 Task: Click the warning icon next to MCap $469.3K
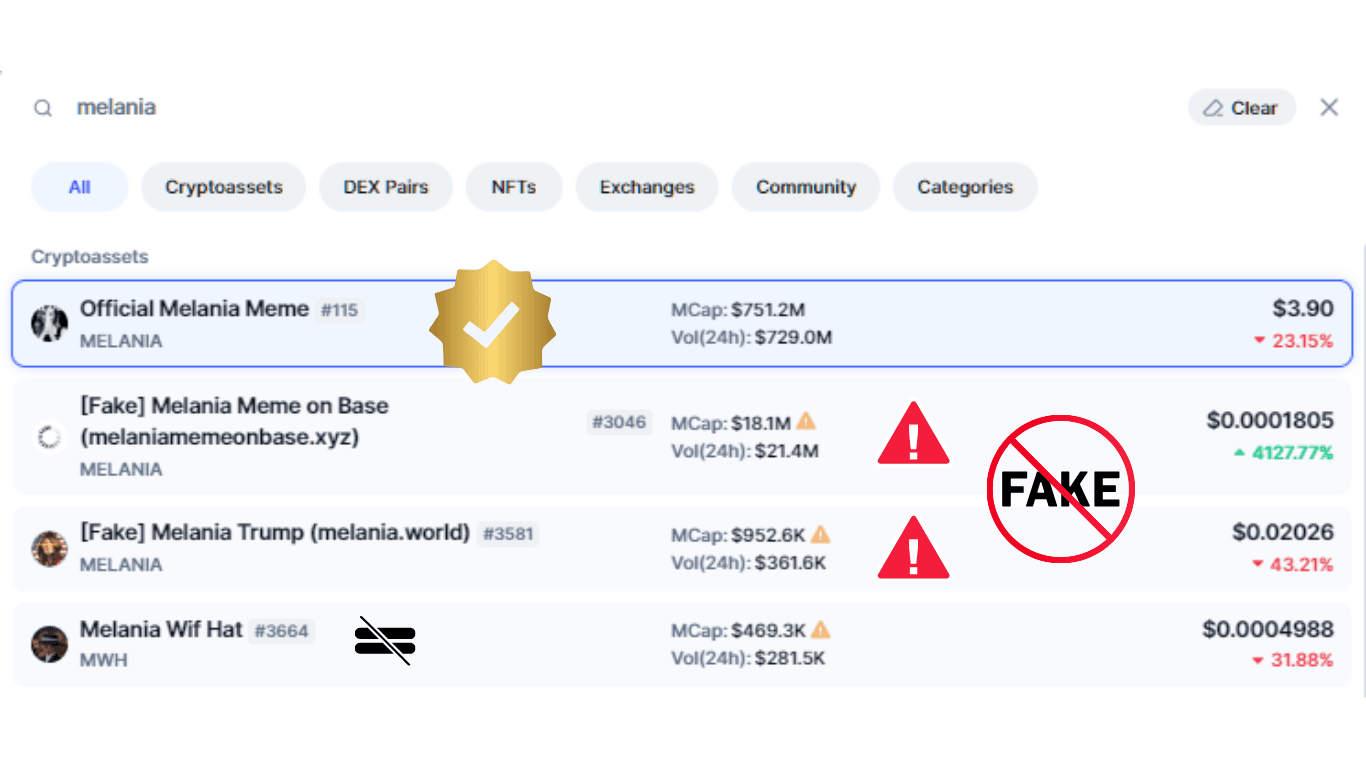[821, 629]
